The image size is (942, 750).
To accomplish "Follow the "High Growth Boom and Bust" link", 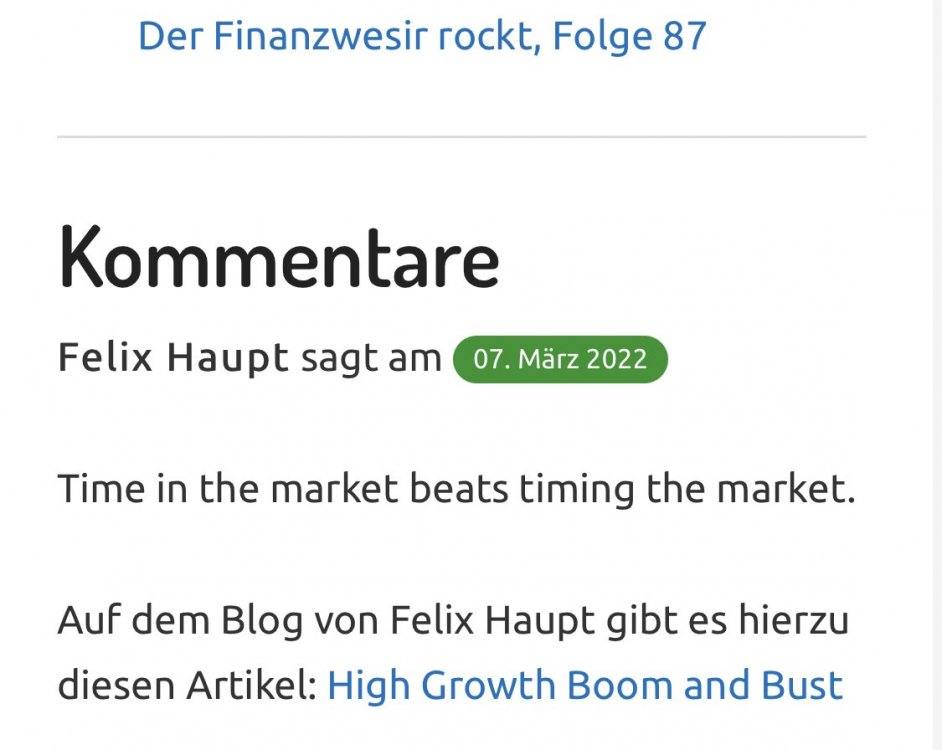I will 584,686.
